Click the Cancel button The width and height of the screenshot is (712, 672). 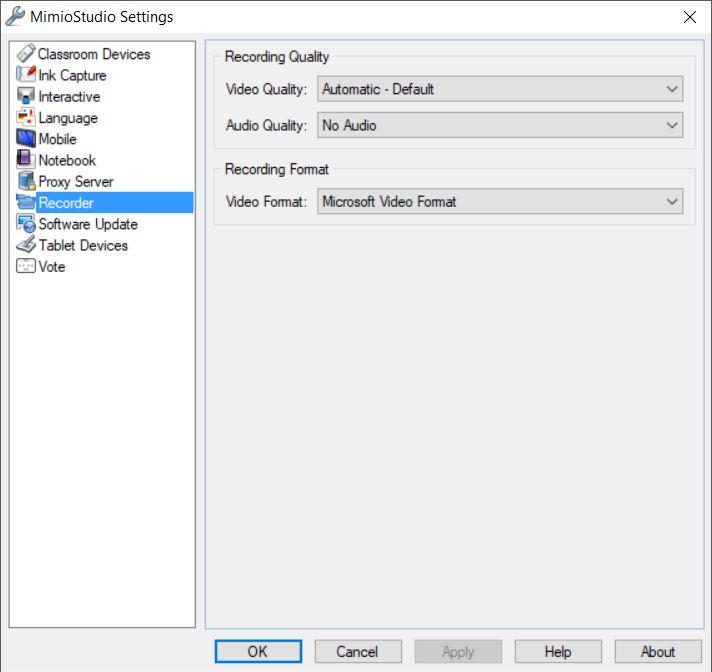(358, 652)
